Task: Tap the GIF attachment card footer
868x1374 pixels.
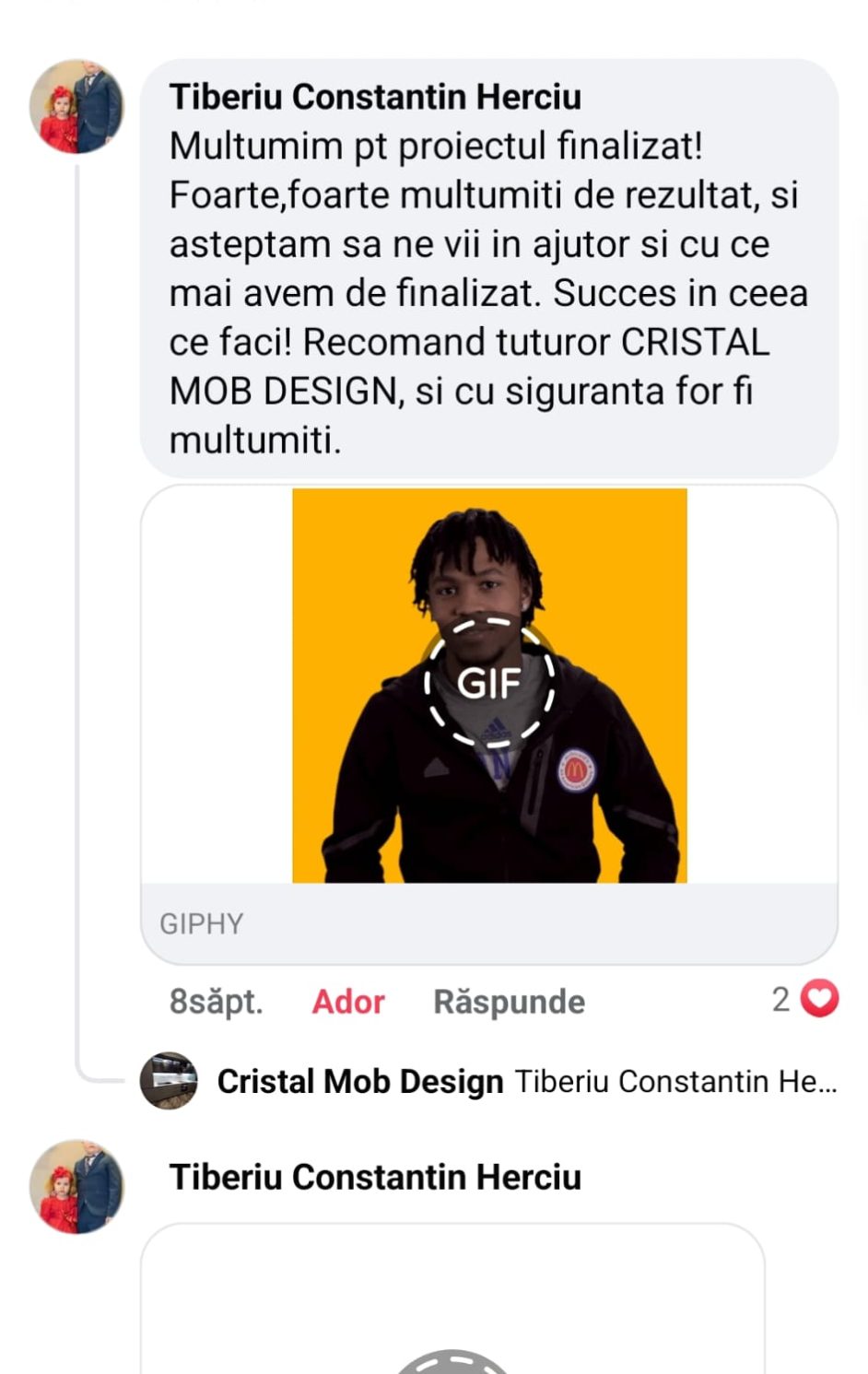Action: pos(489,923)
